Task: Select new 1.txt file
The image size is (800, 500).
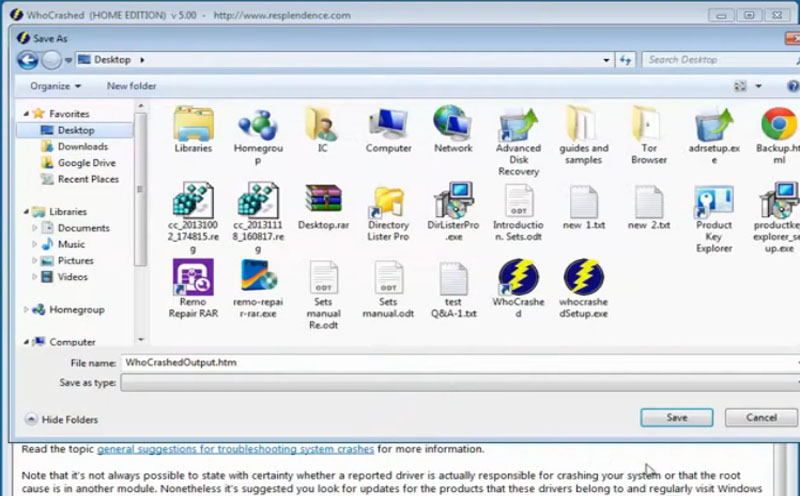Action: point(584,207)
